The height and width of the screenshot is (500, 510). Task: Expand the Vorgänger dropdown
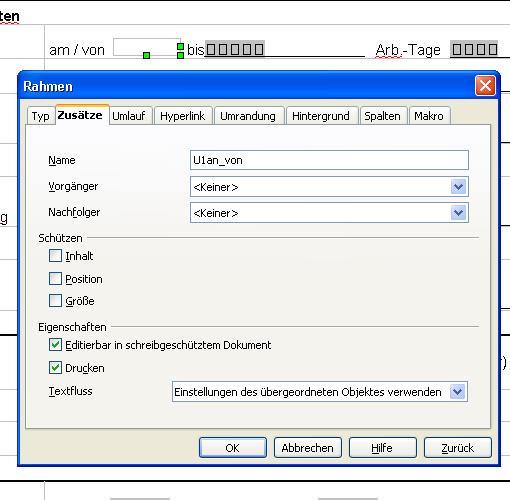coord(458,187)
